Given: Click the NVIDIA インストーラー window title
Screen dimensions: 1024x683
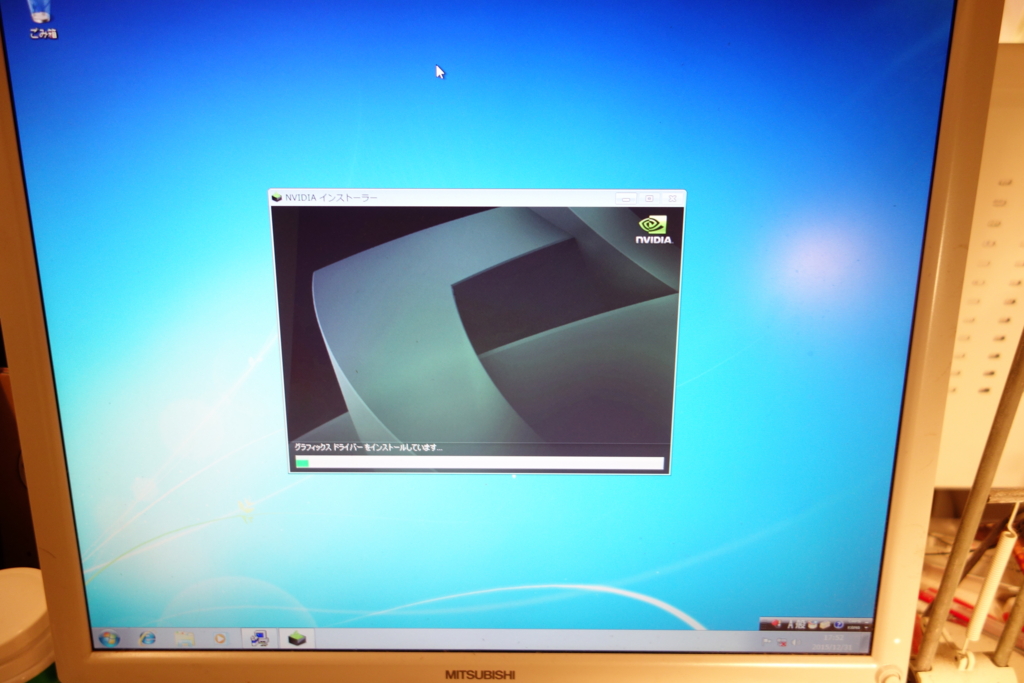Looking at the screenshot, I should point(331,197).
